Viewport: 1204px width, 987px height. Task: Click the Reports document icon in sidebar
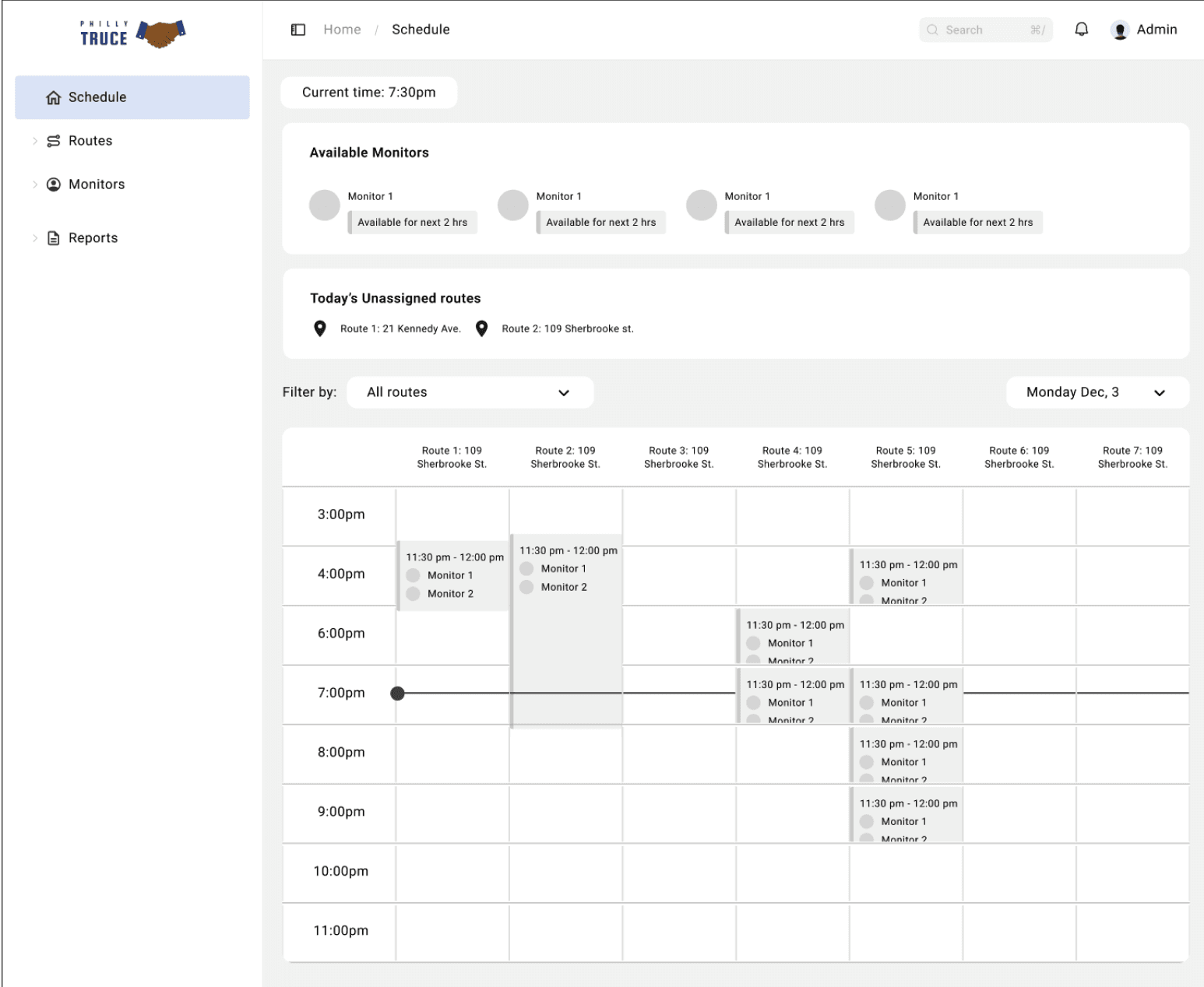coord(54,238)
